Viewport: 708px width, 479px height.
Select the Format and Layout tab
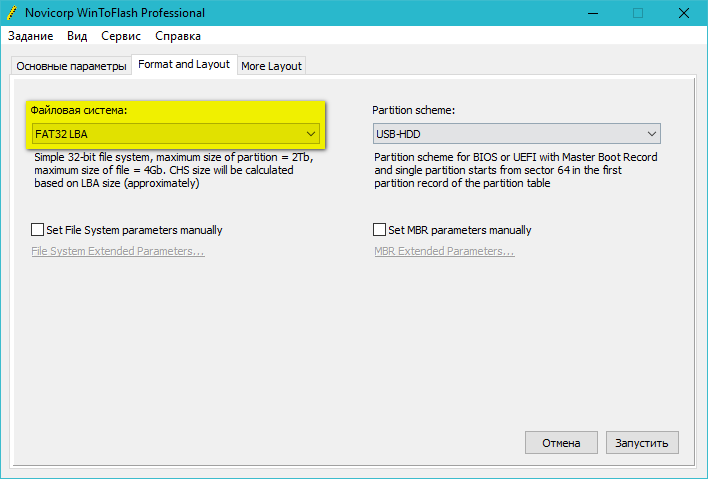click(184, 65)
